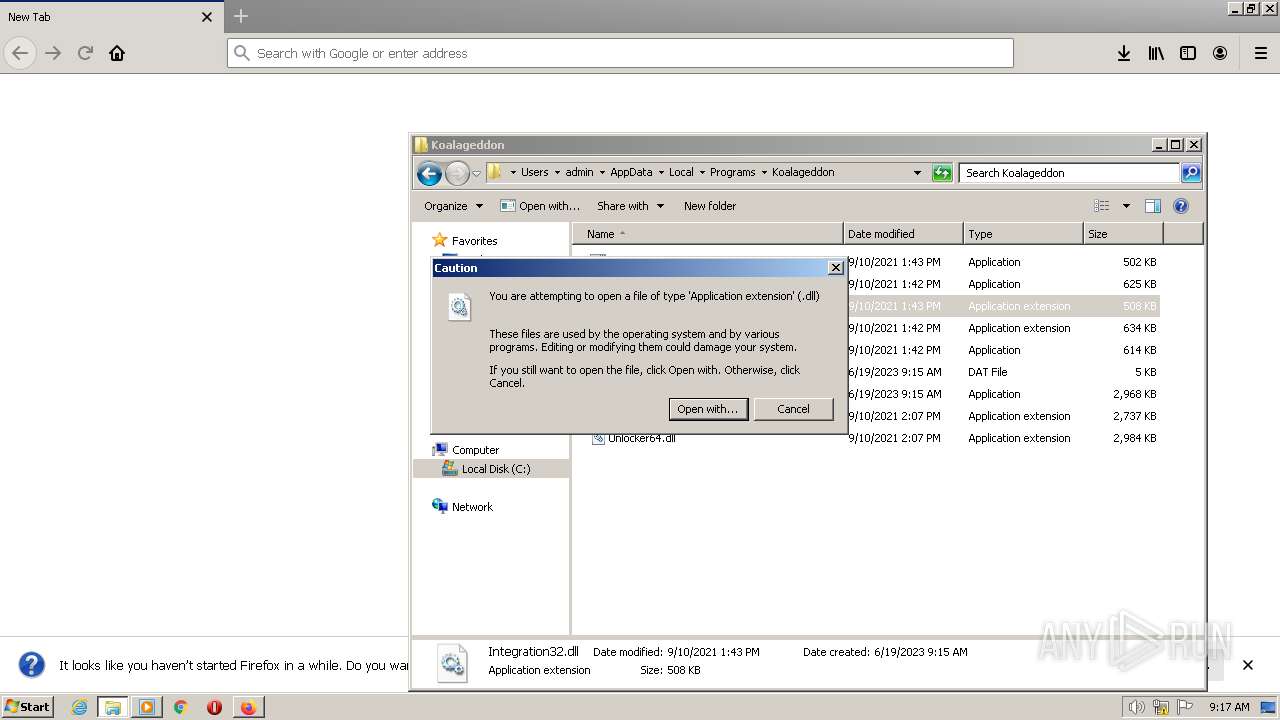Open the Share with menu

click(x=630, y=206)
